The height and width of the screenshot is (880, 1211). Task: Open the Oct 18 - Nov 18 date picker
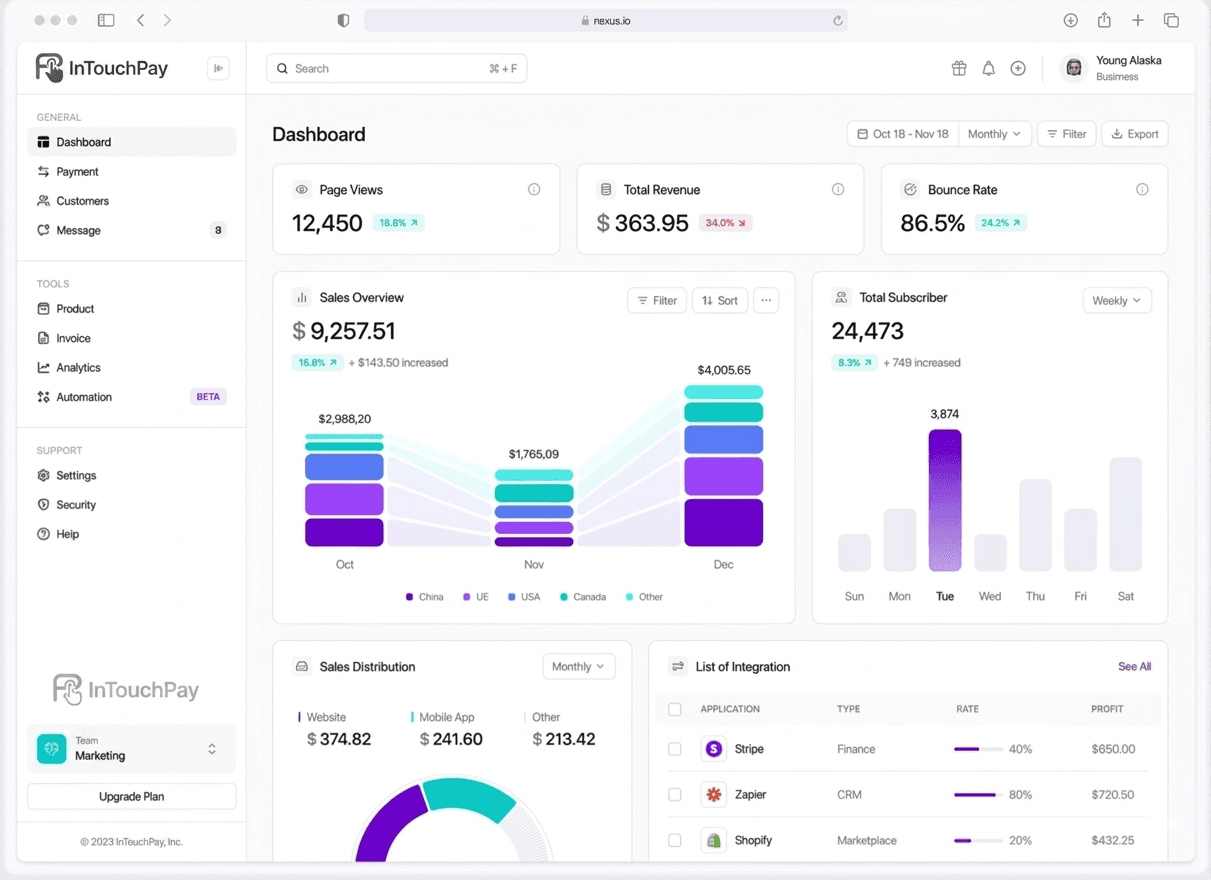click(x=903, y=134)
